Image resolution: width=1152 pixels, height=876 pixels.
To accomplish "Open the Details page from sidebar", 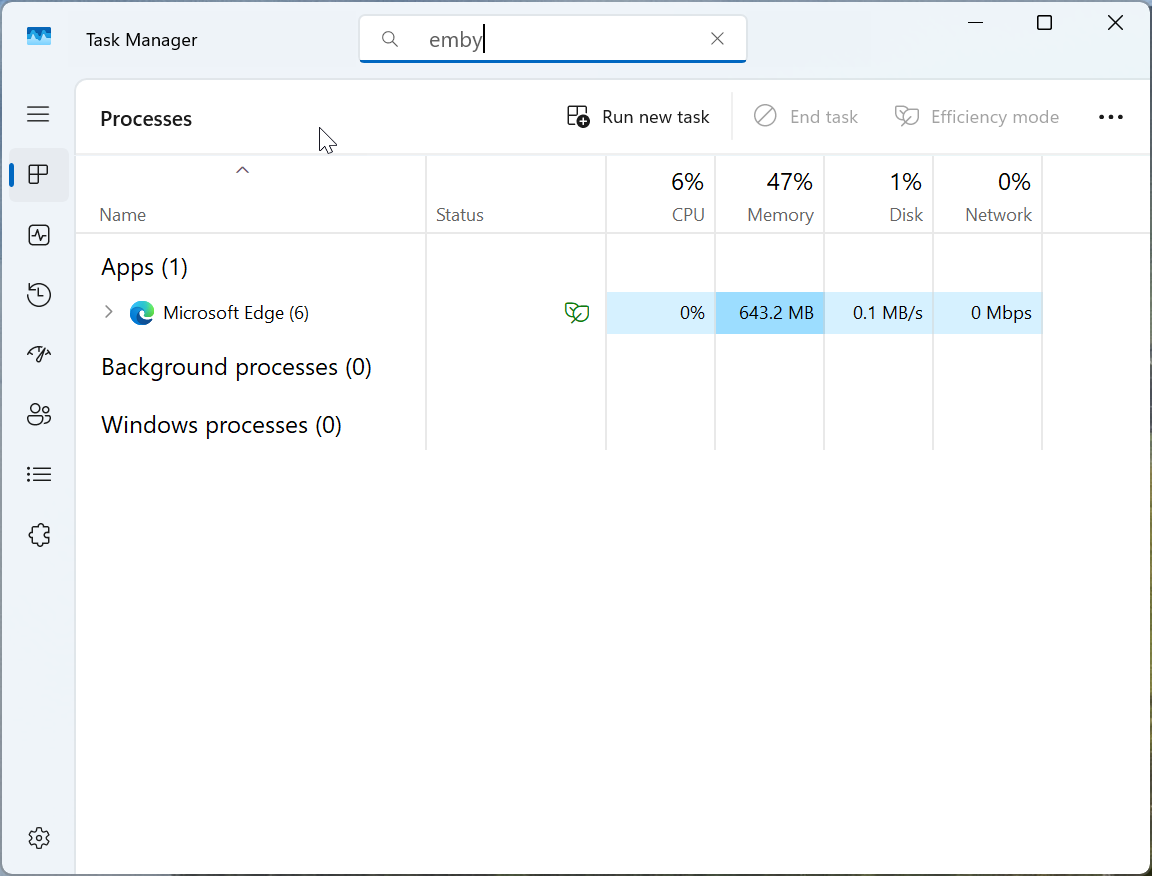I will pyautogui.click(x=39, y=475).
